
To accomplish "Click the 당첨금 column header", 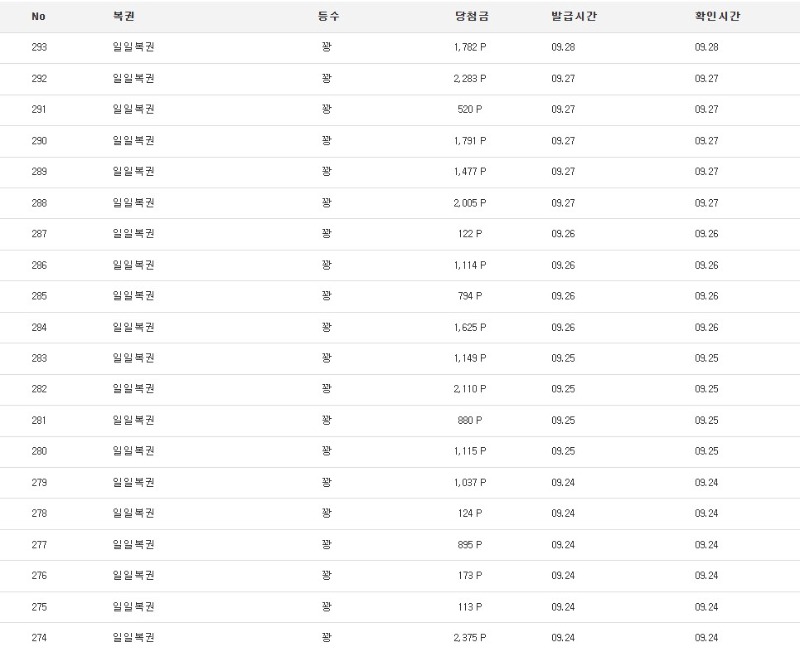I will pyautogui.click(x=470, y=16).
